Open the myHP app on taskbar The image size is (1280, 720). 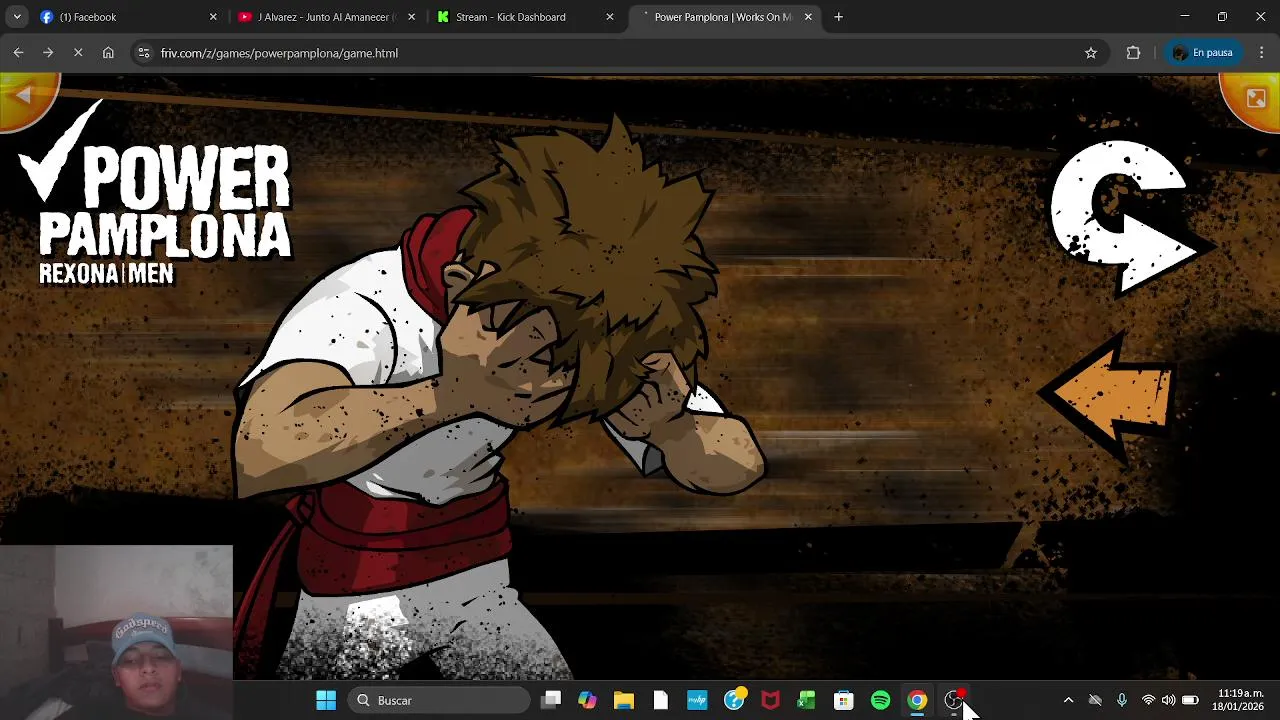point(697,700)
